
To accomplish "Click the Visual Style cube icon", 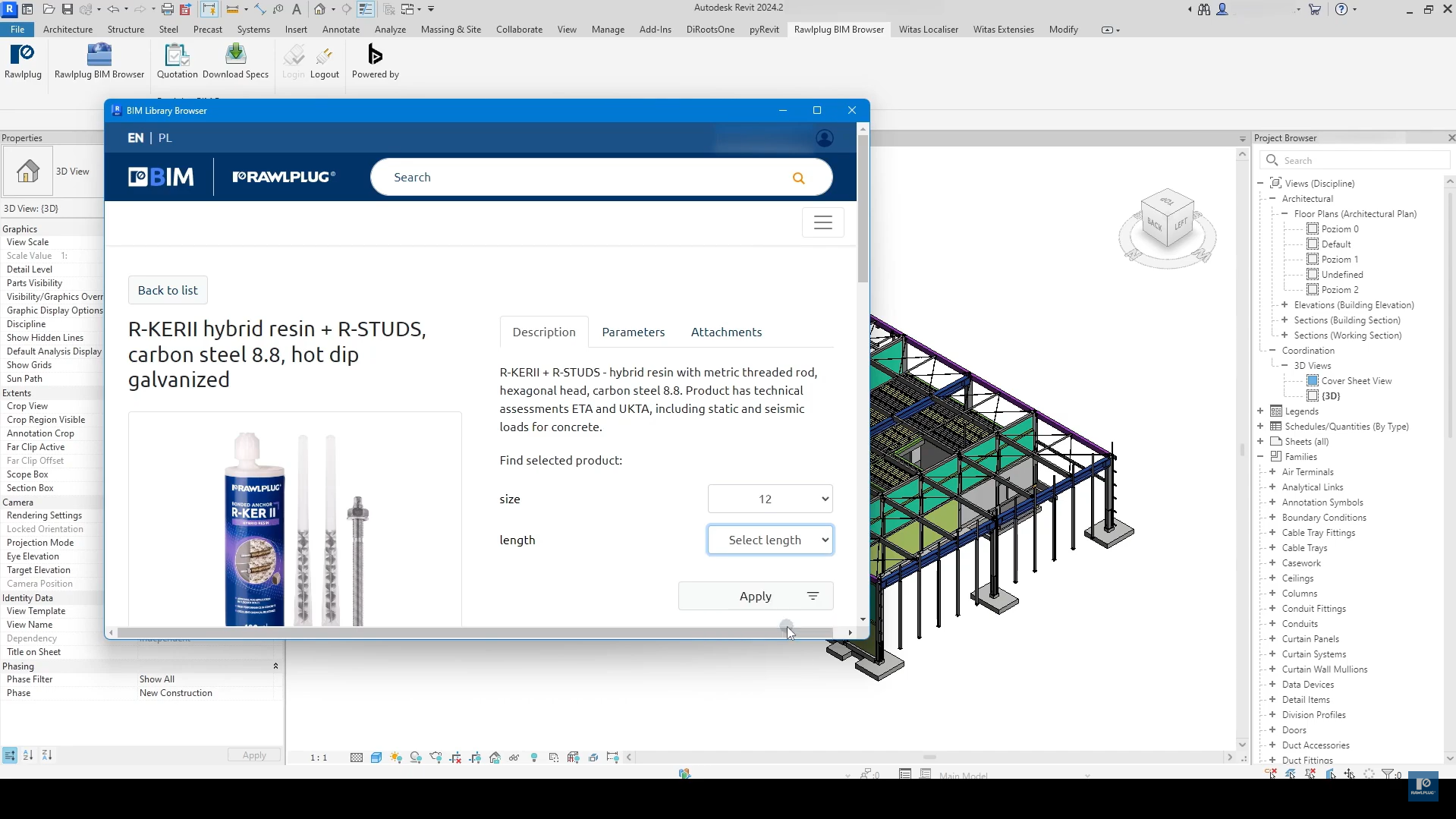I will (x=376, y=758).
